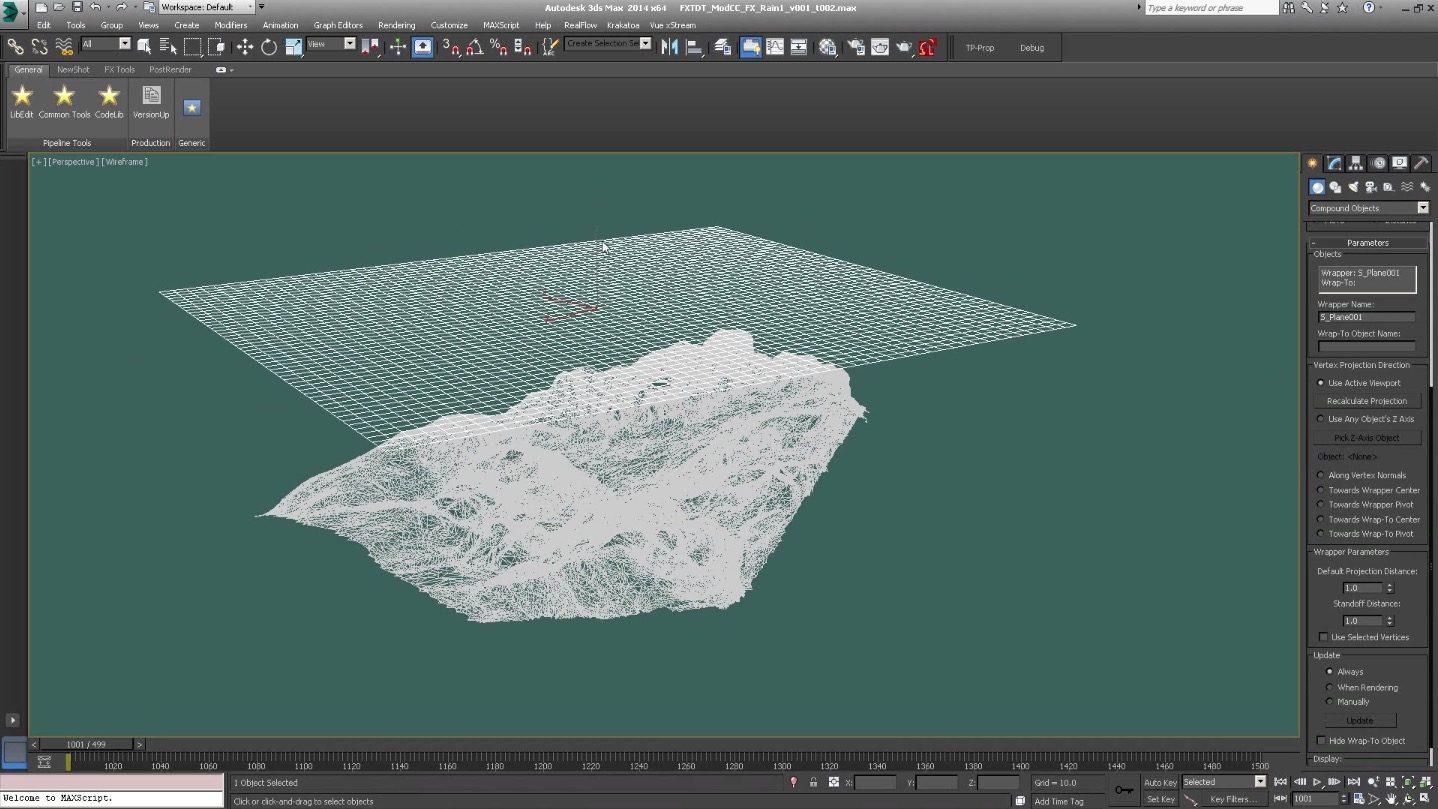Select the Rectangular Selection Region tool

(x=192, y=46)
